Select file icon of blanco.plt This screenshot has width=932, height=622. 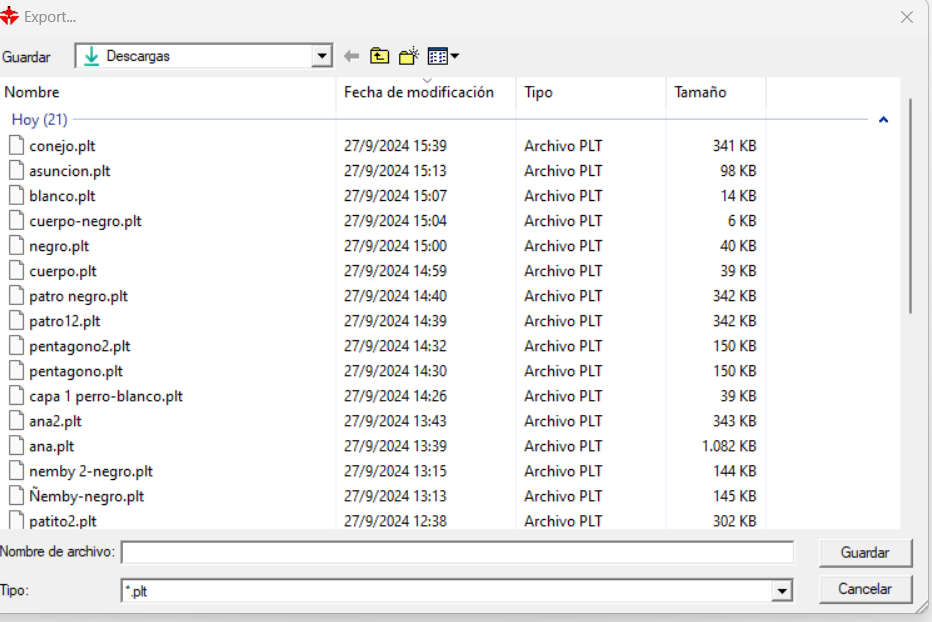(17, 195)
